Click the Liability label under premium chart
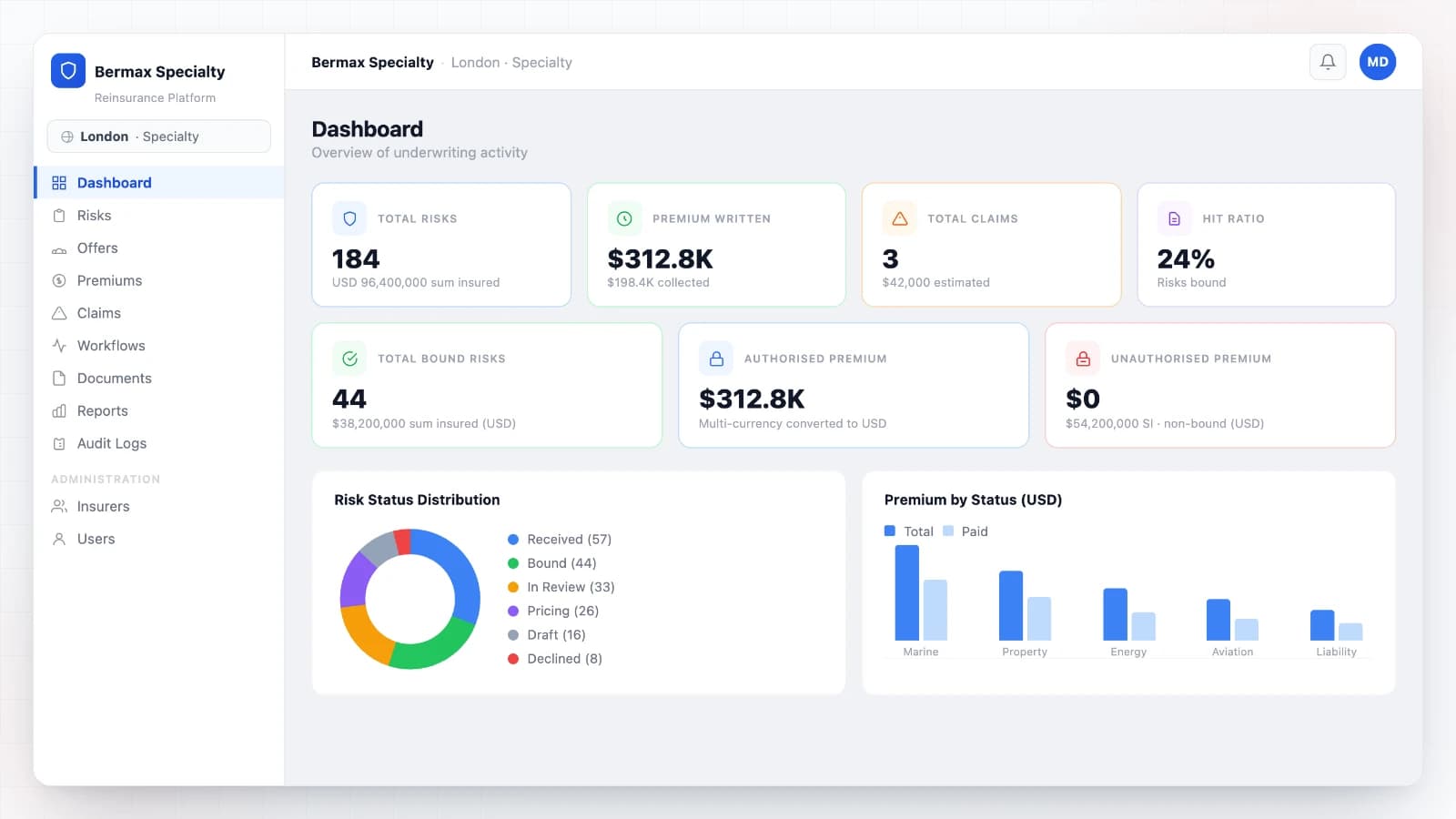This screenshot has height=819, width=1456. (1336, 652)
